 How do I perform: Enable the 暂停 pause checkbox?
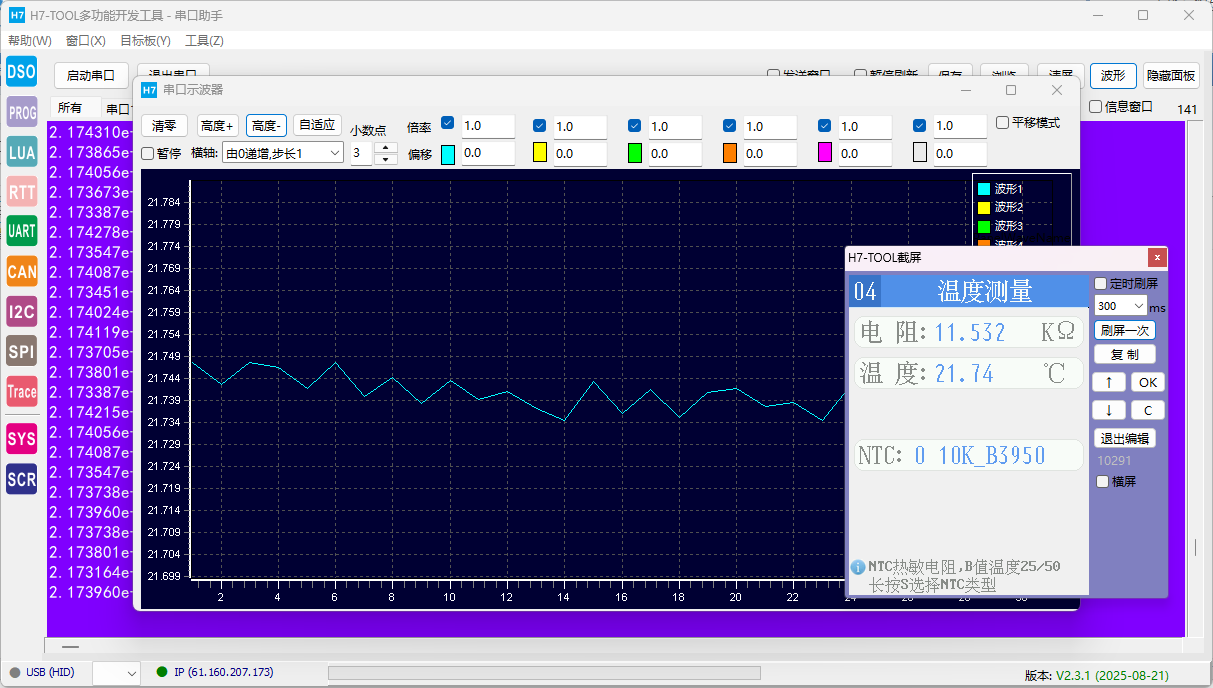[148, 153]
